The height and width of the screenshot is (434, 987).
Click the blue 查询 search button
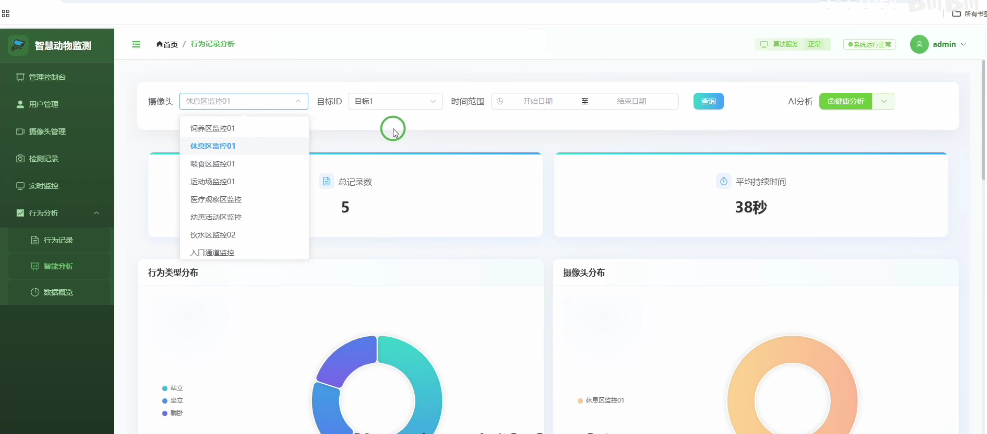click(709, 101)
